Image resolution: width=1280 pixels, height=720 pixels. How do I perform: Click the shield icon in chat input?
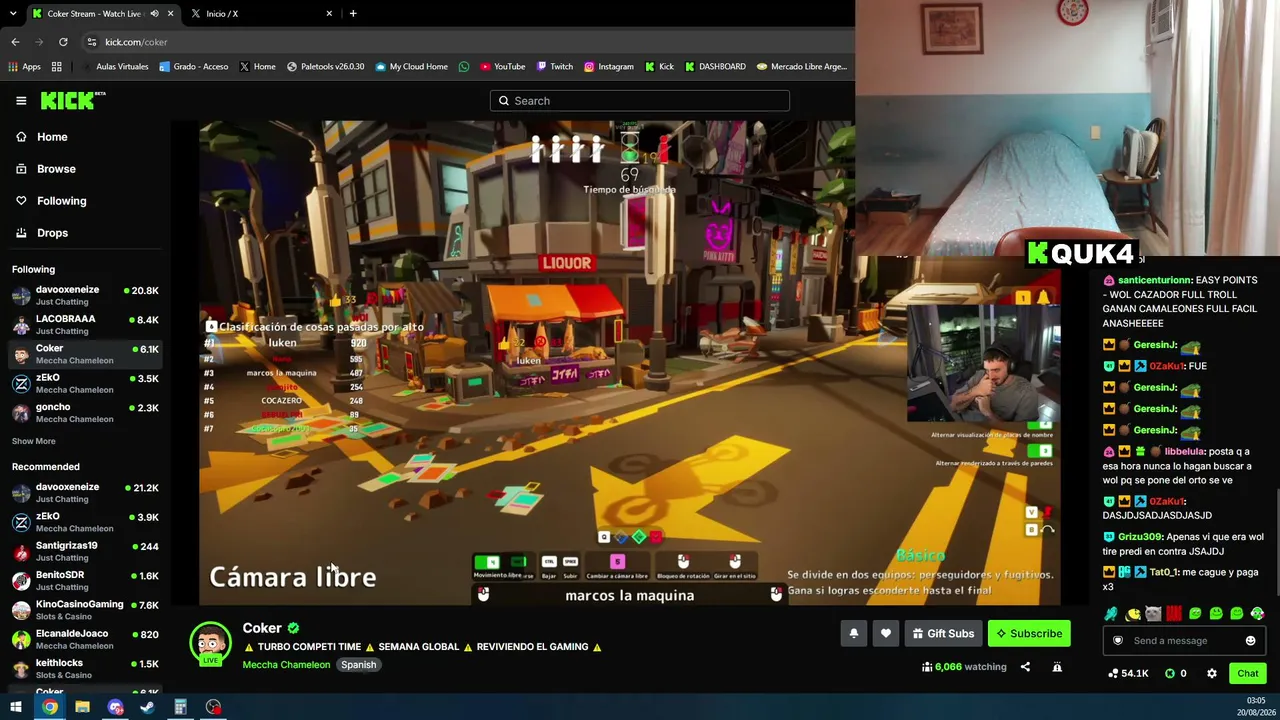click(x=1118, y=641)
